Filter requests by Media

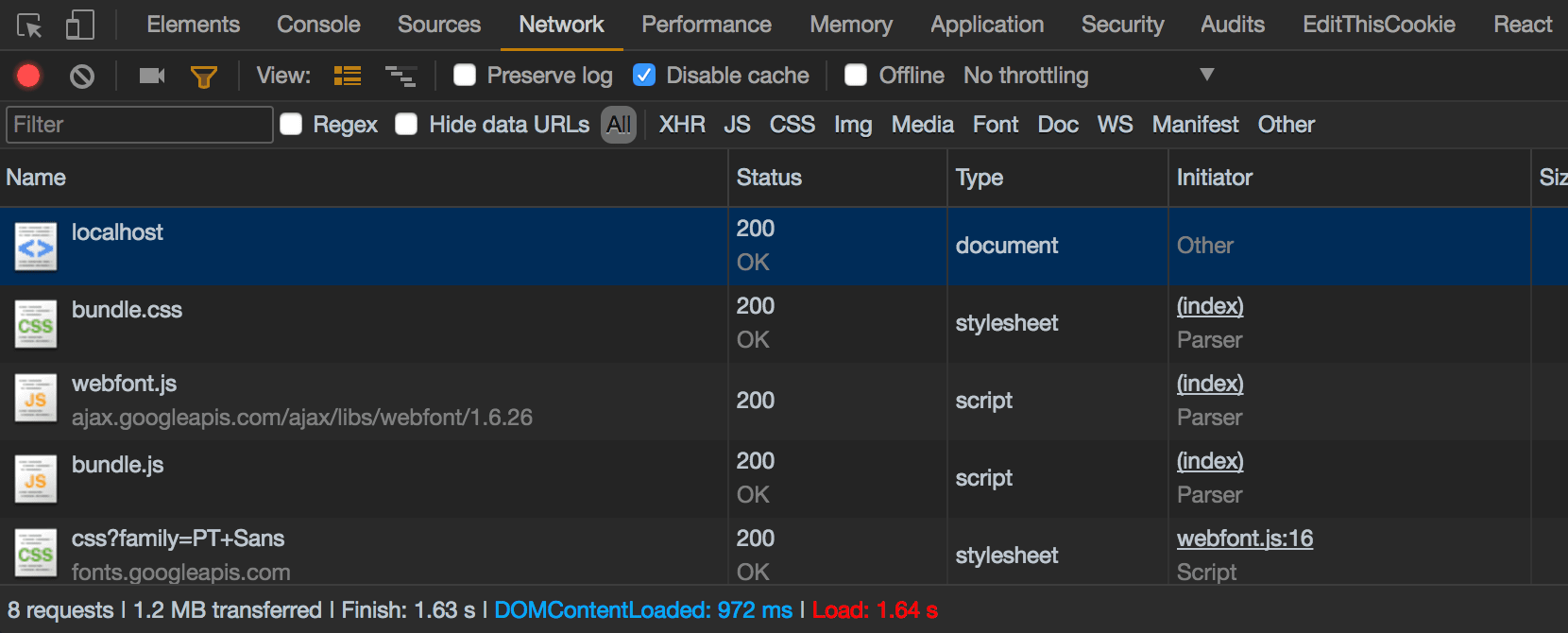pos(923,125)
